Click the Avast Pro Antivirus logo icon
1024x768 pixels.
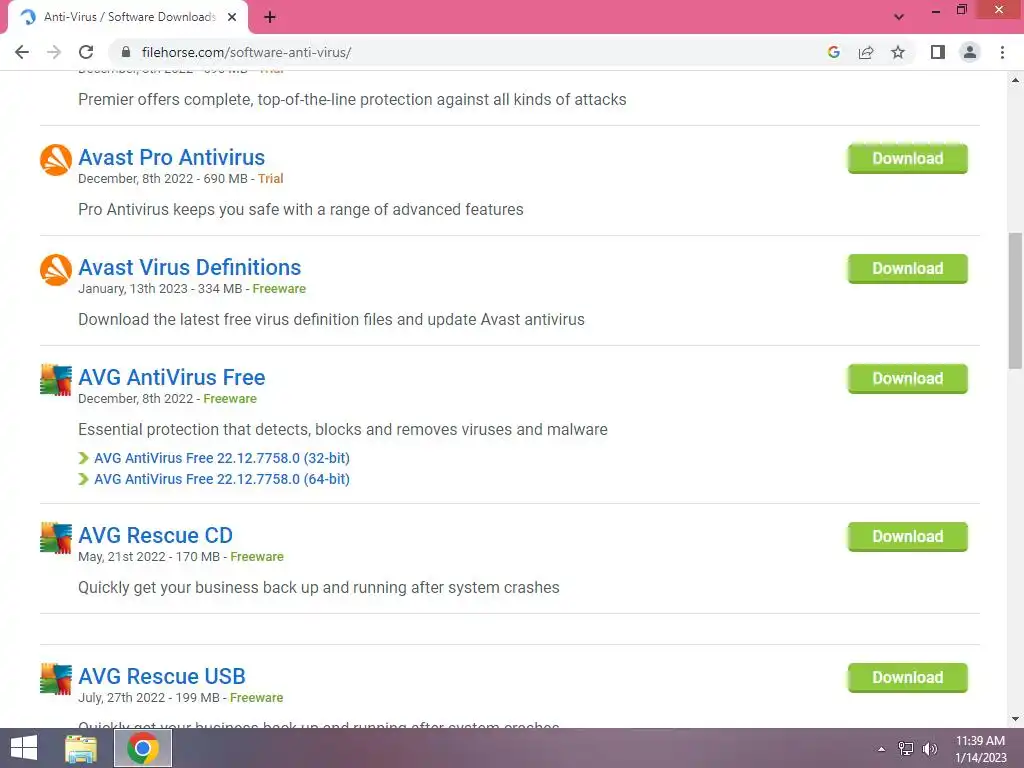point(56,160)
